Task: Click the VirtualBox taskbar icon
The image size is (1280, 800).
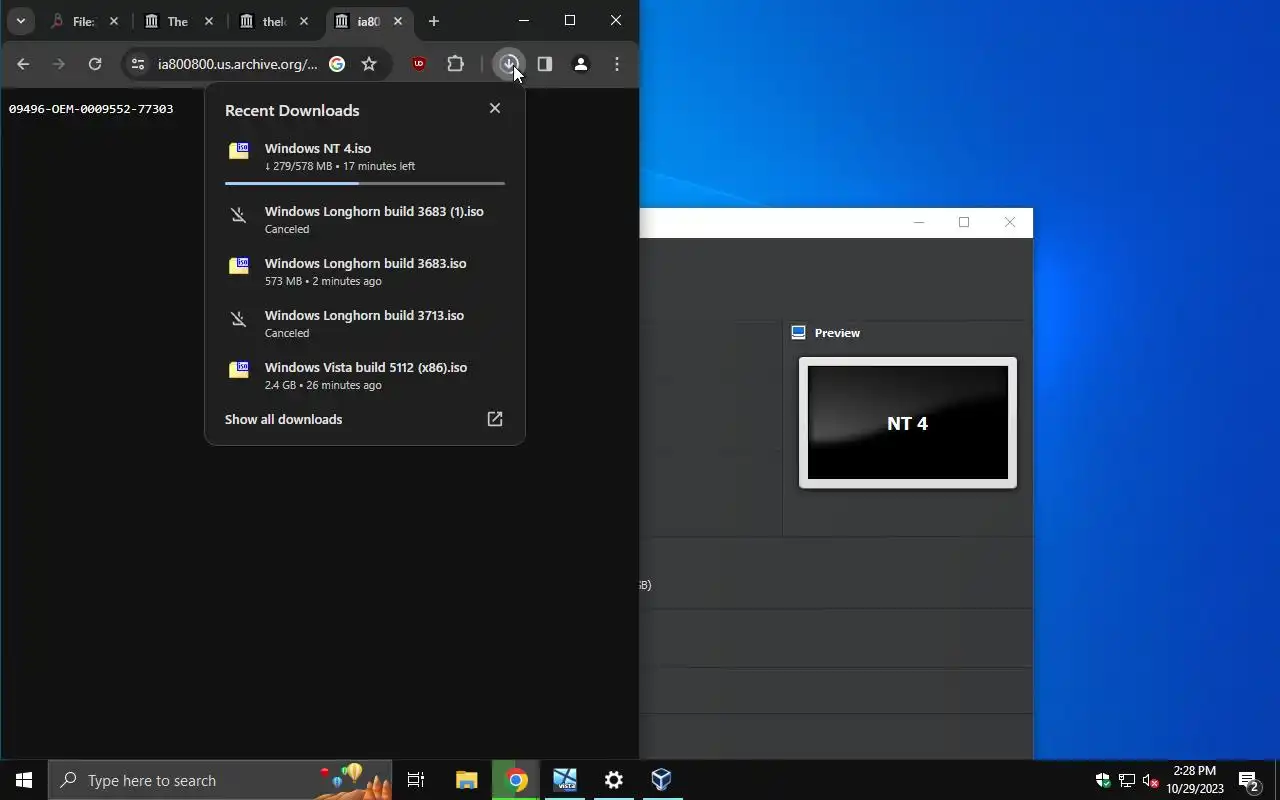Action: [662, 780]
